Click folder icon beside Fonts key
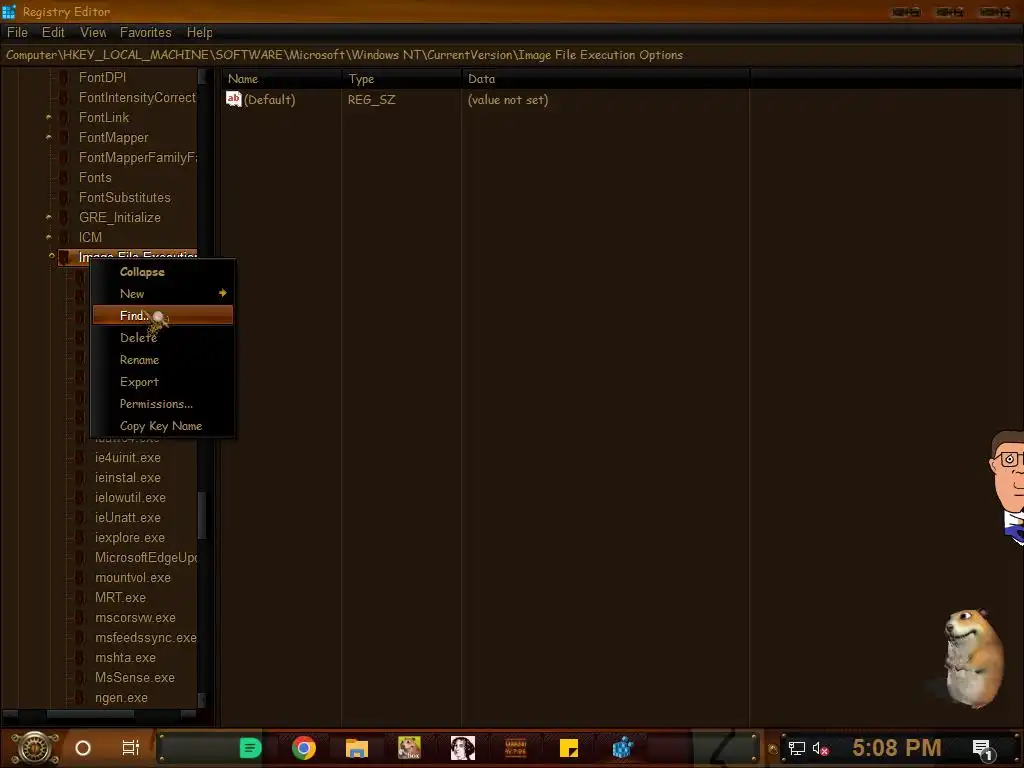This screenshot has width=1024, height=768. tap(64, 177)
